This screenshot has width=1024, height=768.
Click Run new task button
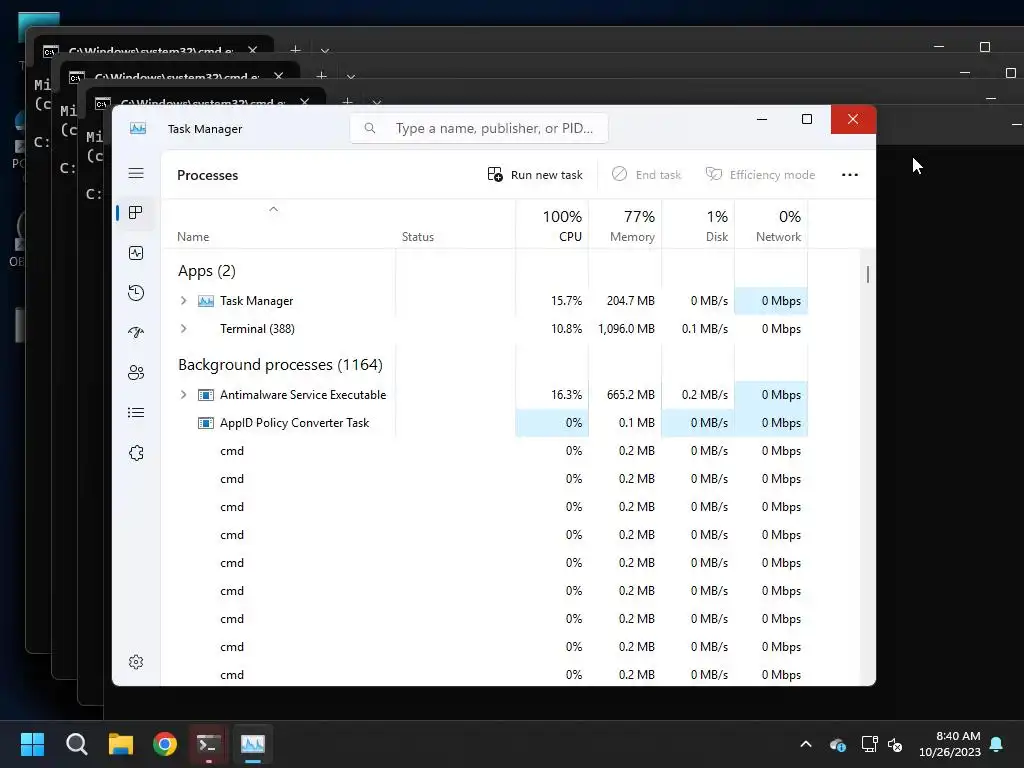coord(535,174)
